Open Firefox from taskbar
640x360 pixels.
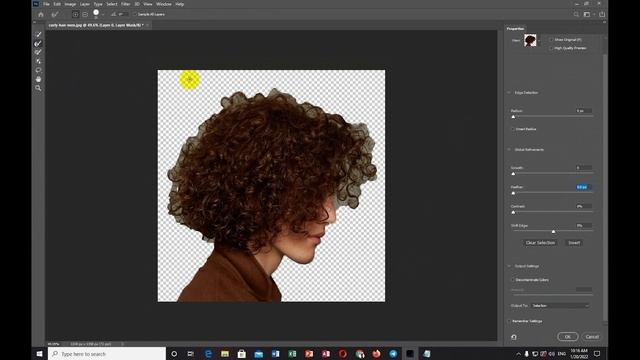click(x=376, y=353)
